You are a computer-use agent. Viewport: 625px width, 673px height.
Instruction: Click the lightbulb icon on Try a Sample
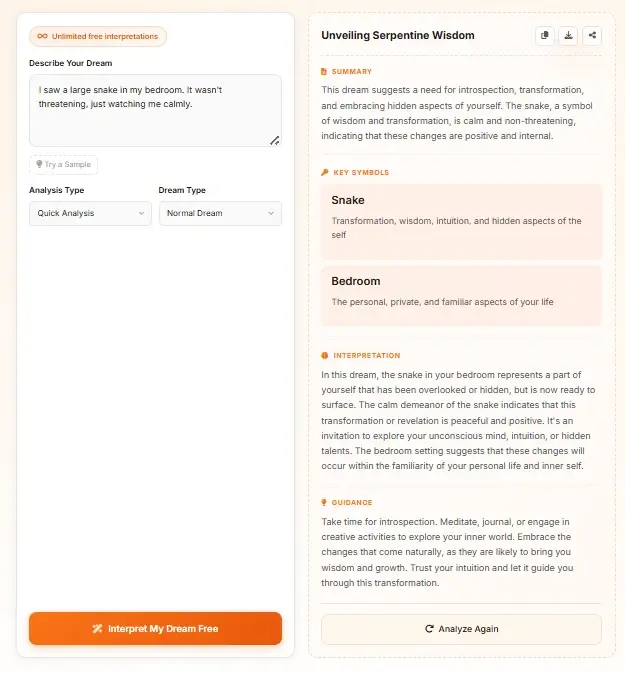coord(39,164)
